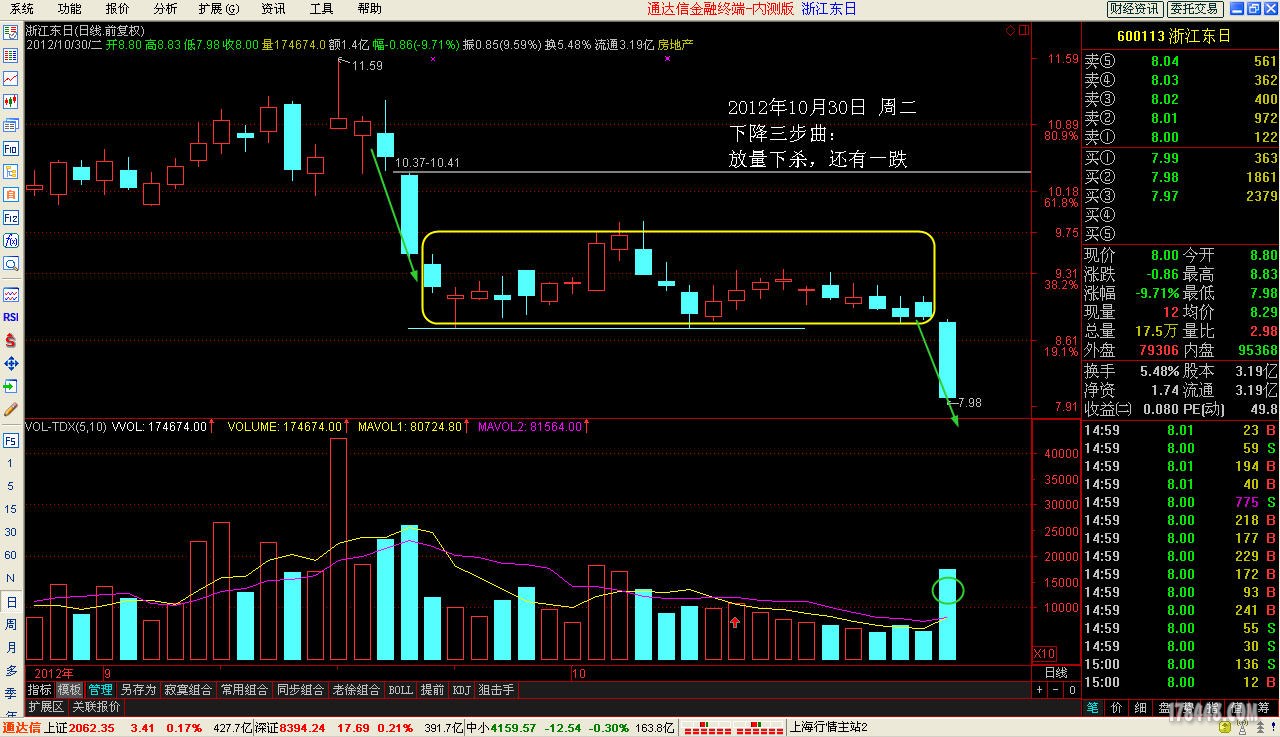Screen dimensions: 1280x737
Task: Switch chart to 30-minute period
Action: click(11, 533)
